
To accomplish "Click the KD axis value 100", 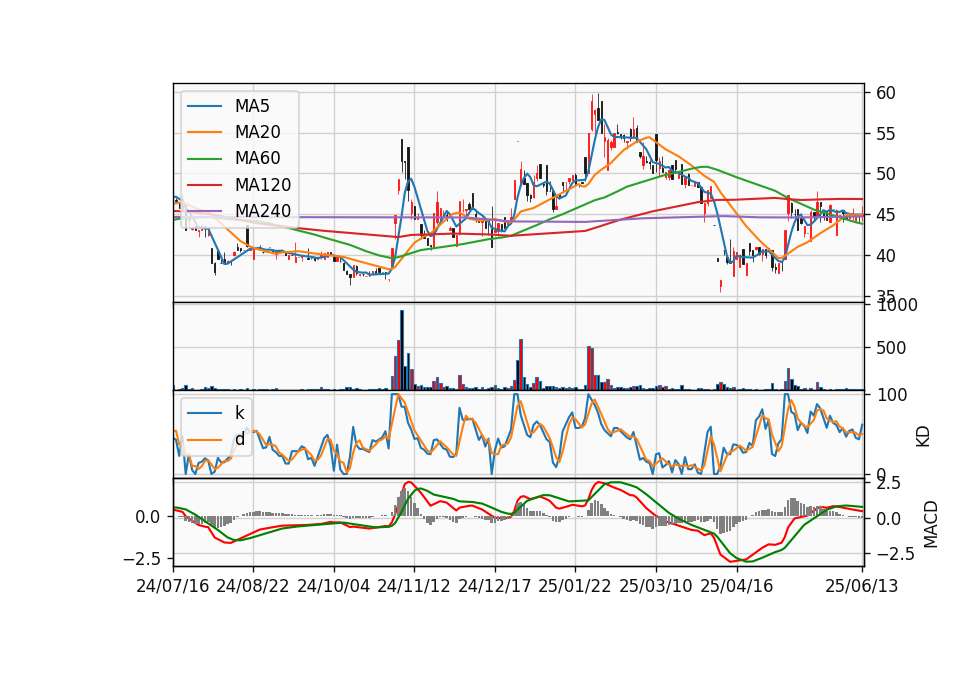I will [x=891, y=396].
